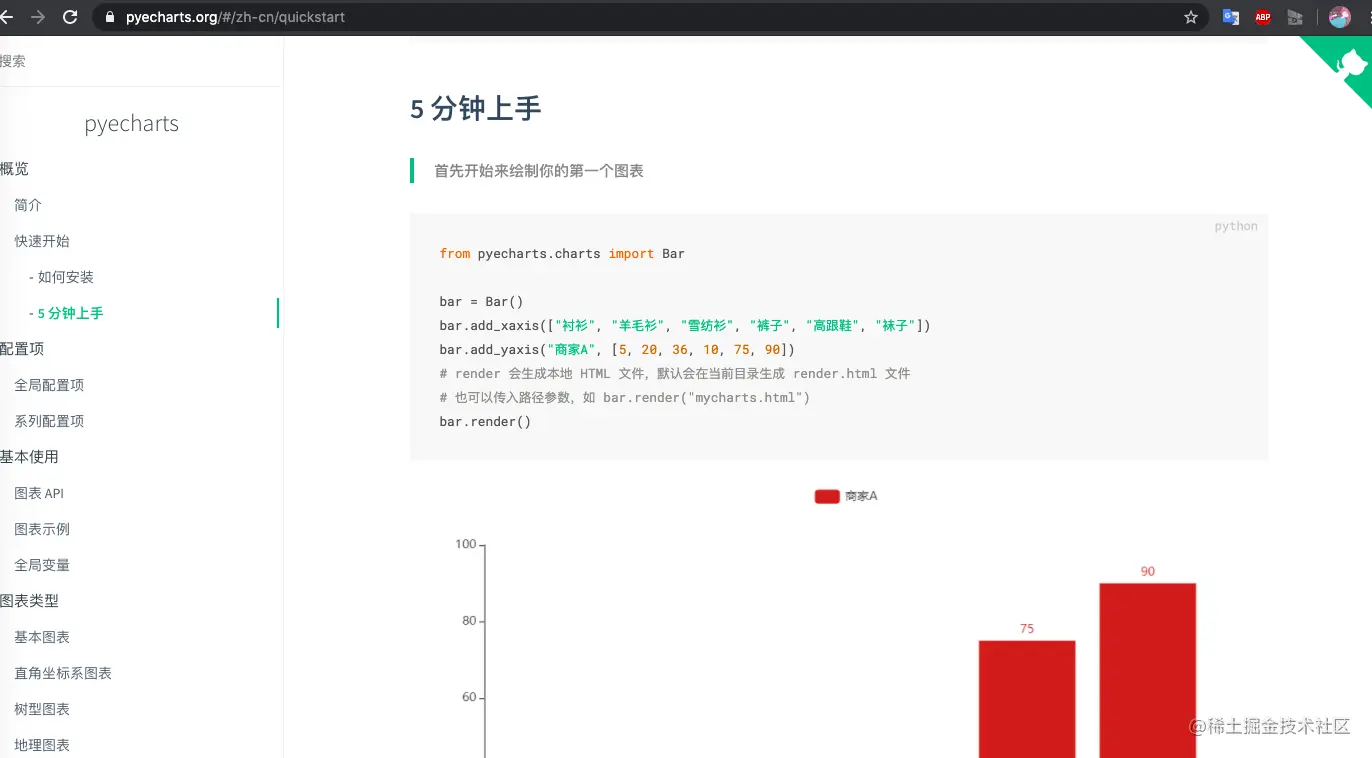The height and width of the screenshot is (758, 1372).
Task: Click the address bar URL pyecharts.org/#/zh-cn/quickstart
Action: 235,17
